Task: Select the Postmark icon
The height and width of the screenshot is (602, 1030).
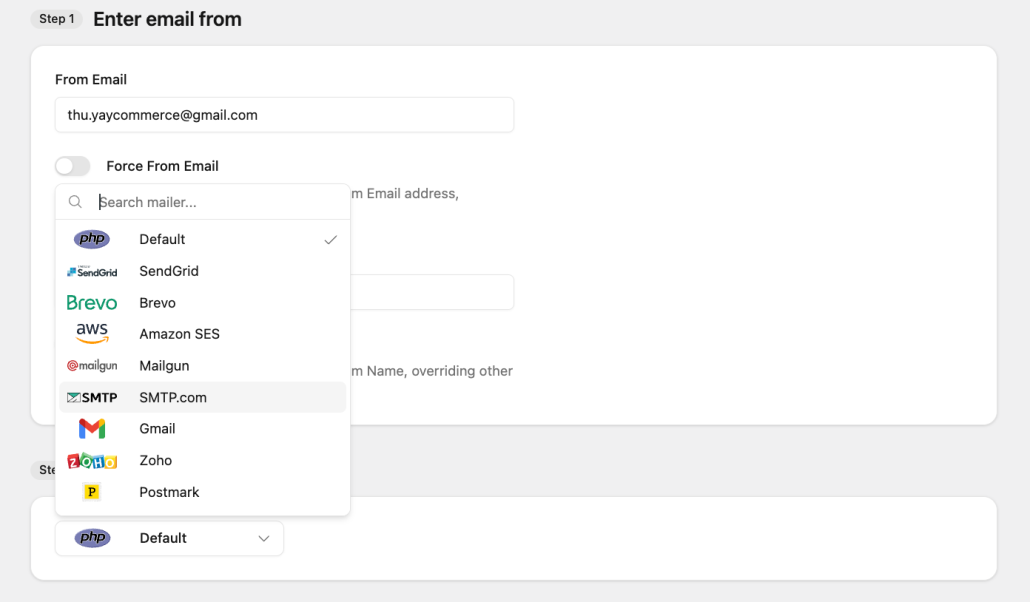Action: (92, 491)
